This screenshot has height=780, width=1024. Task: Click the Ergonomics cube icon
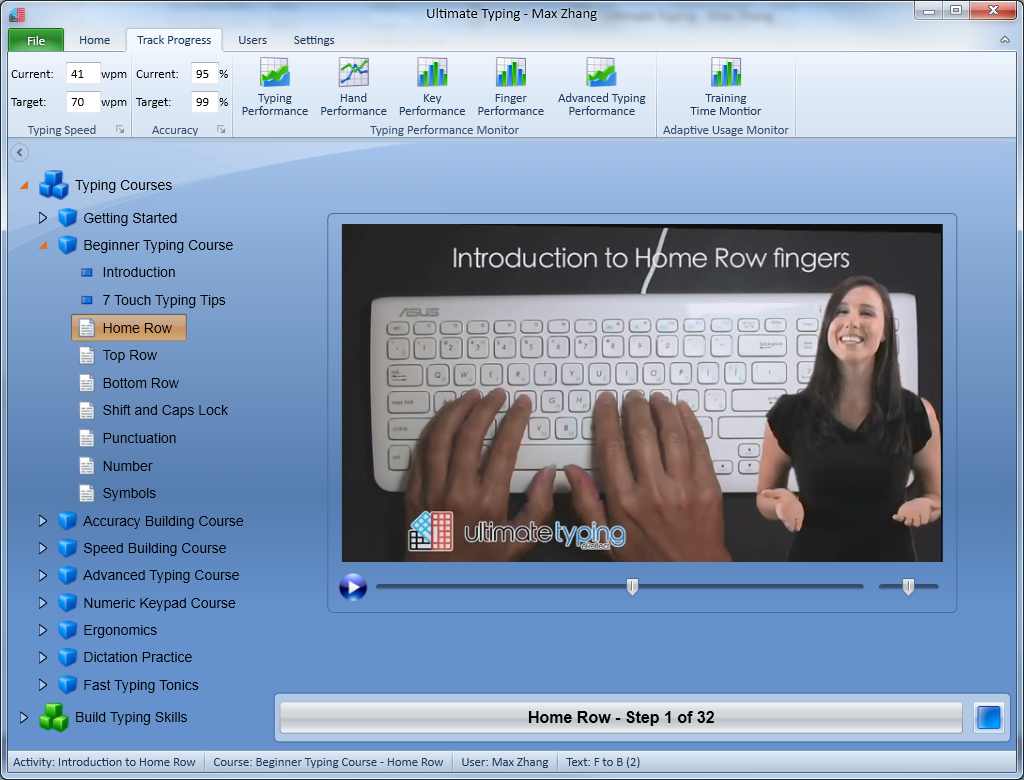click(68, 630)
